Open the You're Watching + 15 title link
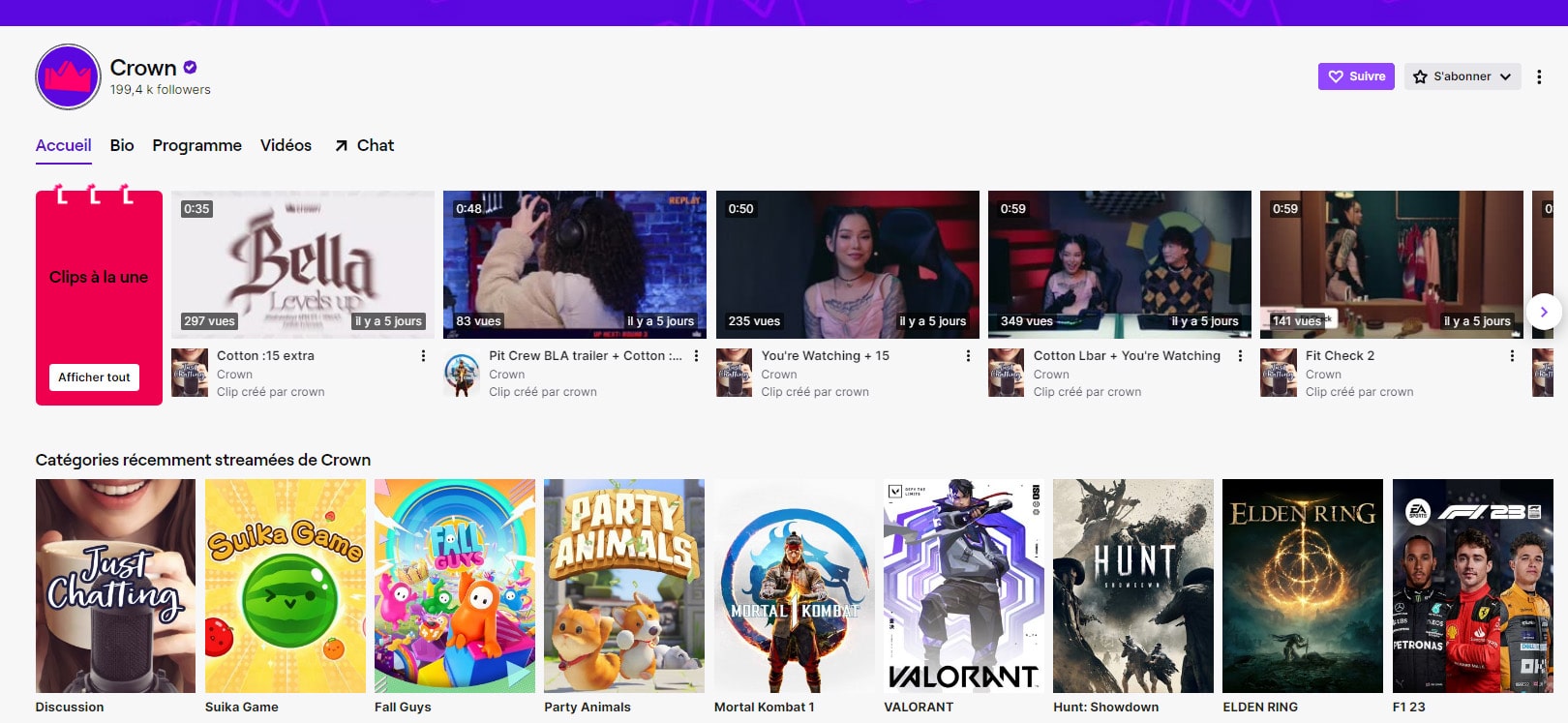The width and height of the screenshot is (1568, 723). (x=825, y=356)
